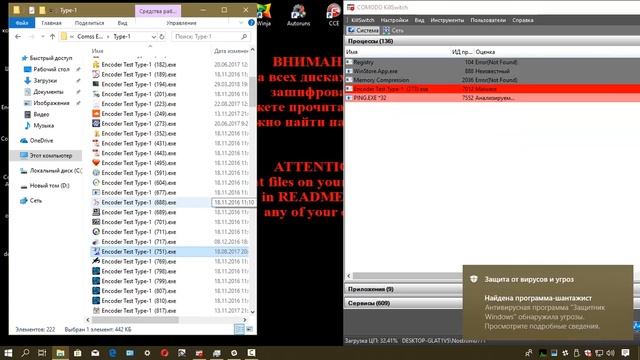Click icon of Encoder Test Type-1 (352).exe
The image size is (640, 360).
pyautogui.click(x=96, y=133)
